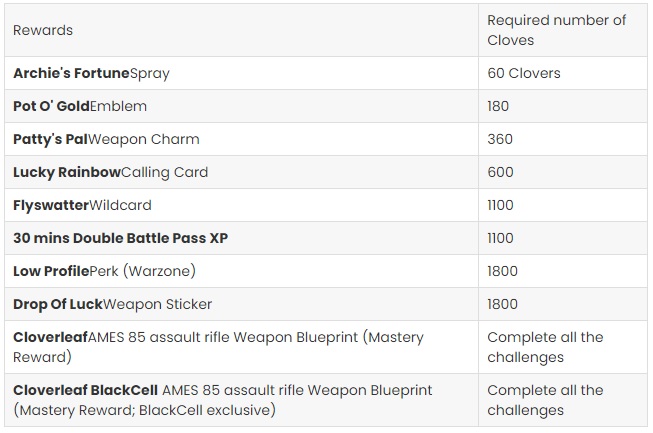The width and height of the screenshot is (653, 433).
Task: Select the Cloverleaf AMES 85 Blueprint cell
Action: 241,347
